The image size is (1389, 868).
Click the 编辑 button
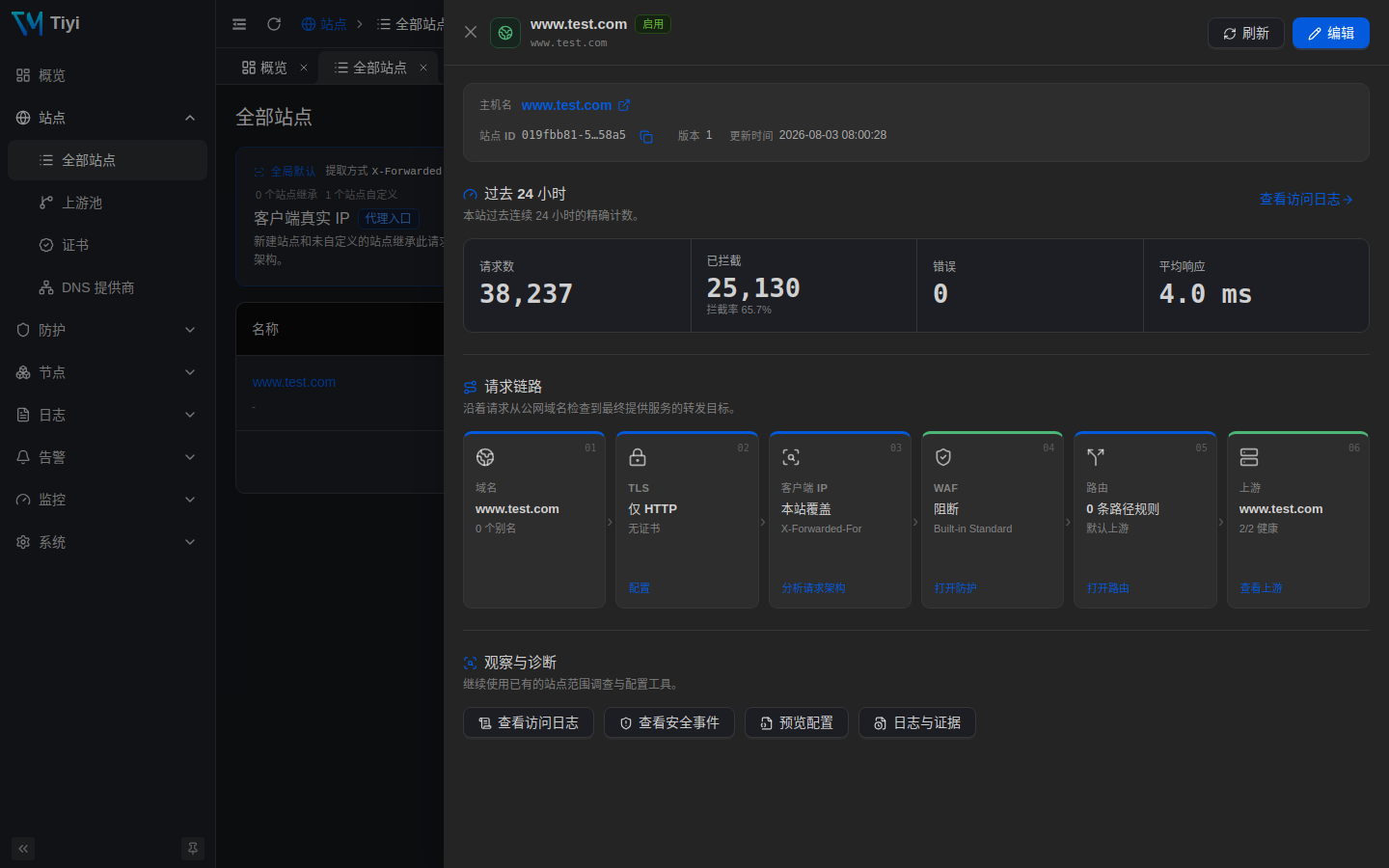(x=1331, y=33)
